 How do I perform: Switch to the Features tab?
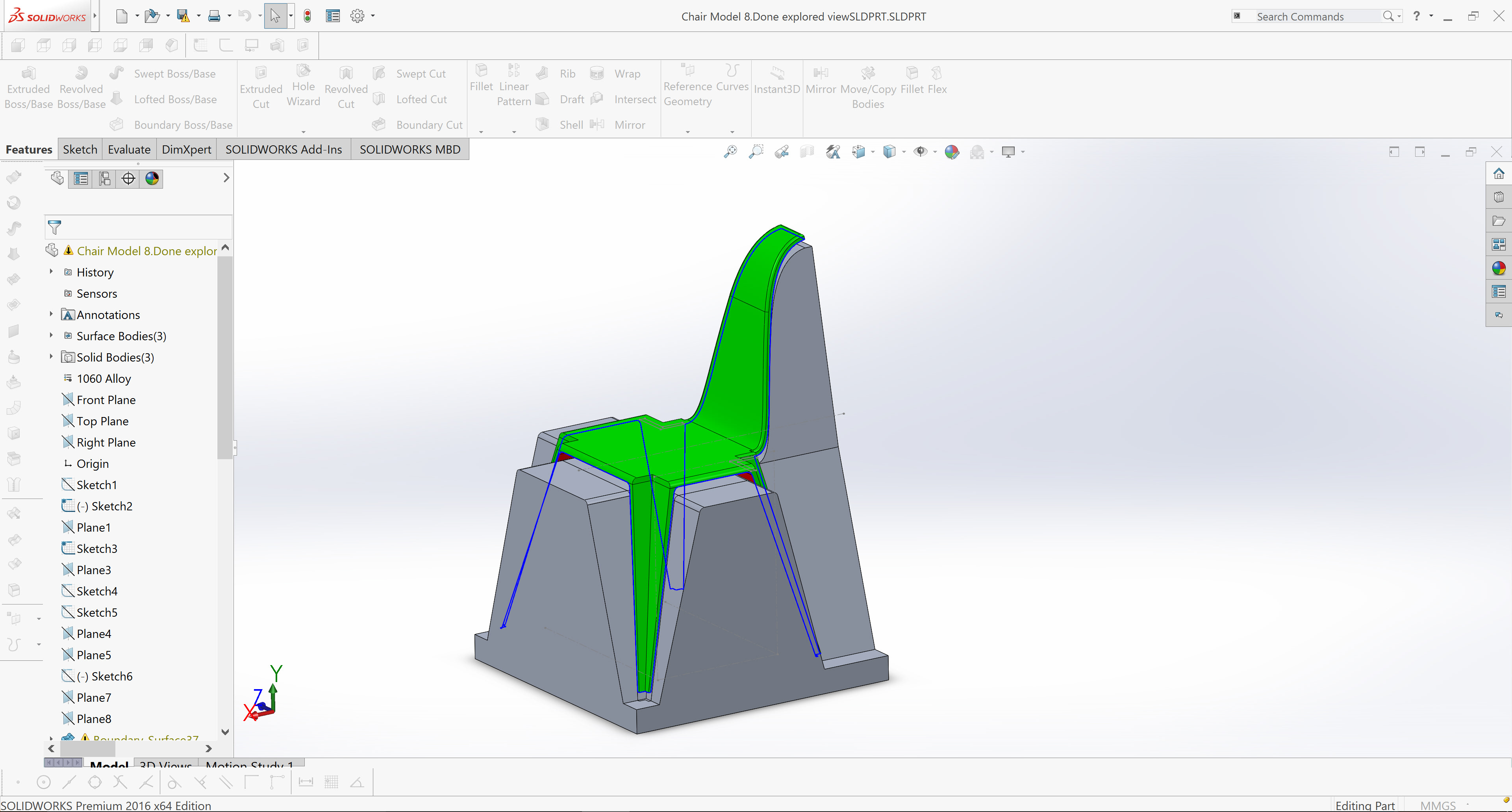pyautogui.click(x=29, y=149)
